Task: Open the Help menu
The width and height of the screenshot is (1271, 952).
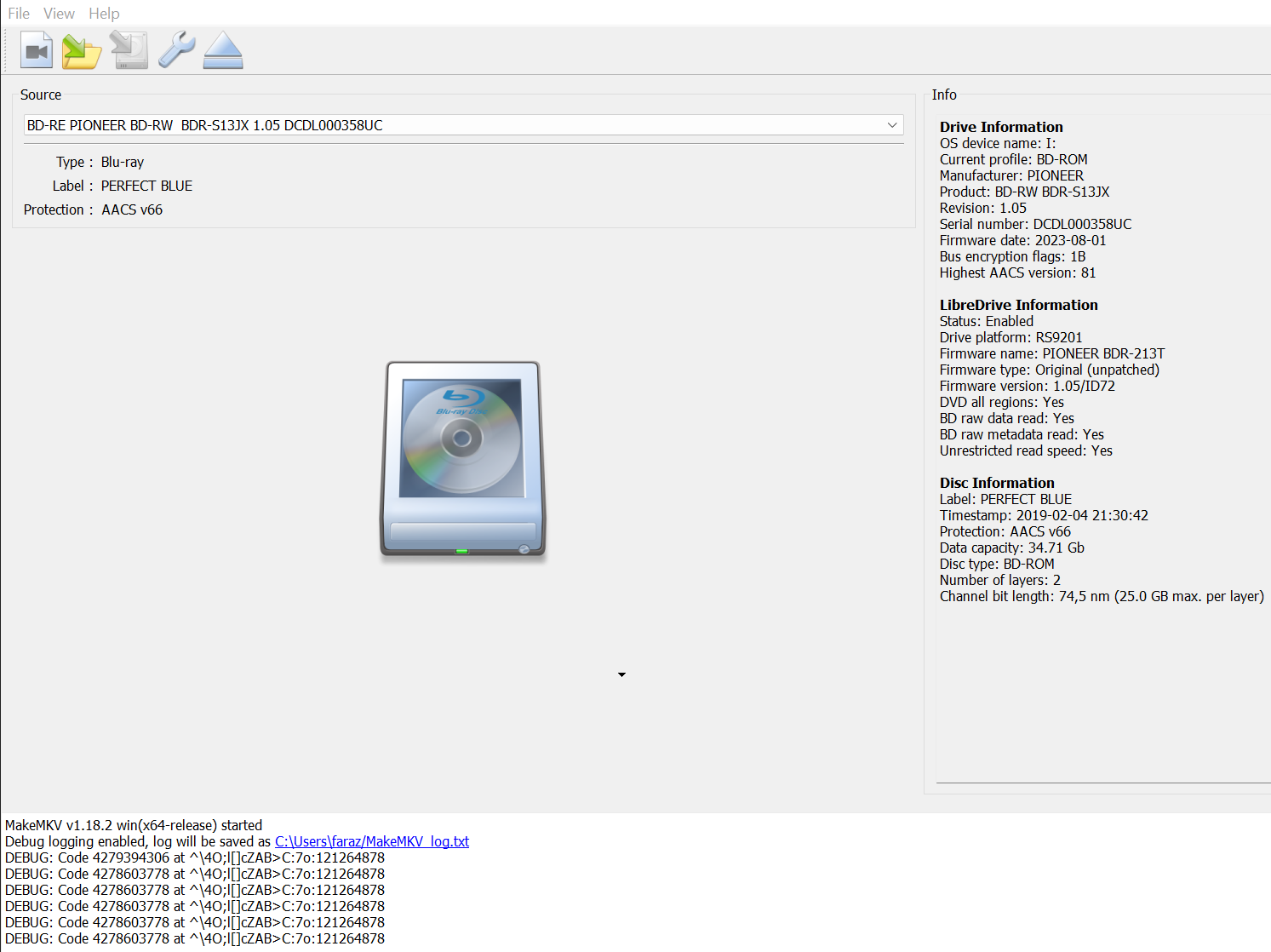Action: [104, 13]
